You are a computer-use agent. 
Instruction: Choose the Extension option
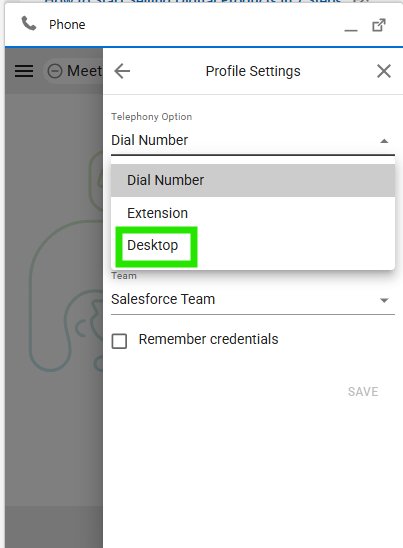tap(253, 213)
